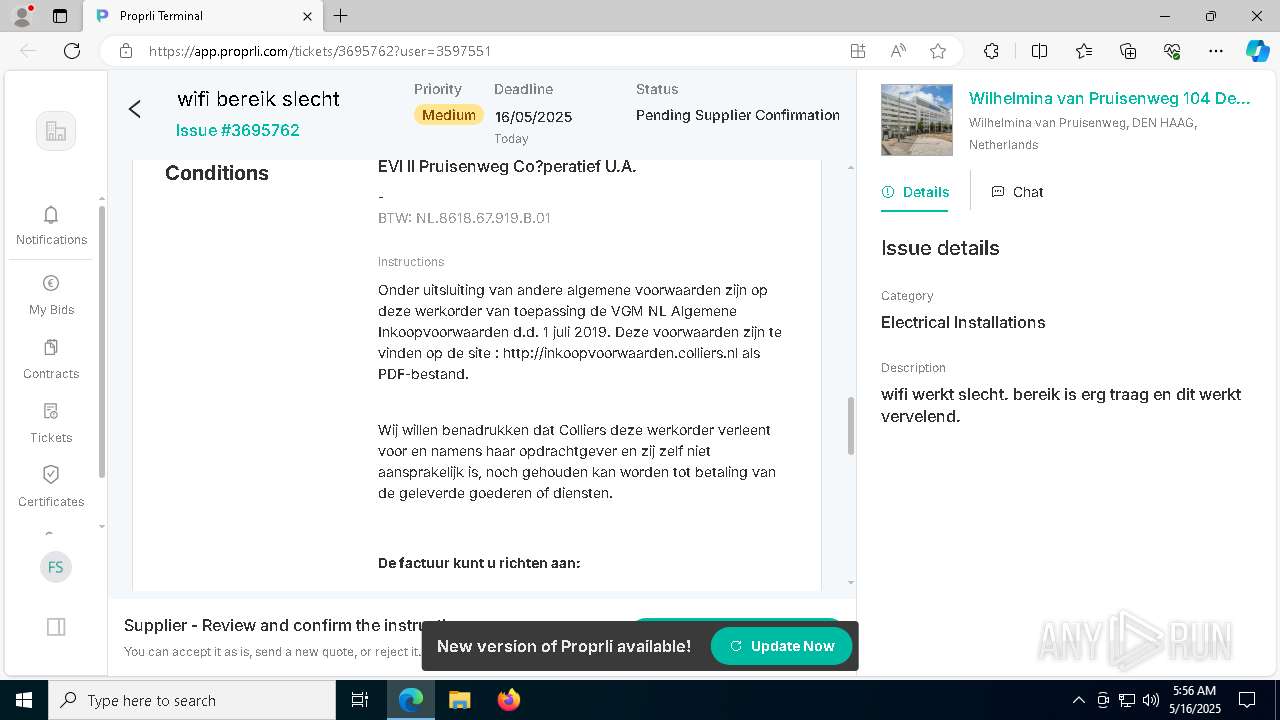The height and width of the screenshot is (720, 1280).
Task: View site information lock icon
Action: click(x=126, y=51)
